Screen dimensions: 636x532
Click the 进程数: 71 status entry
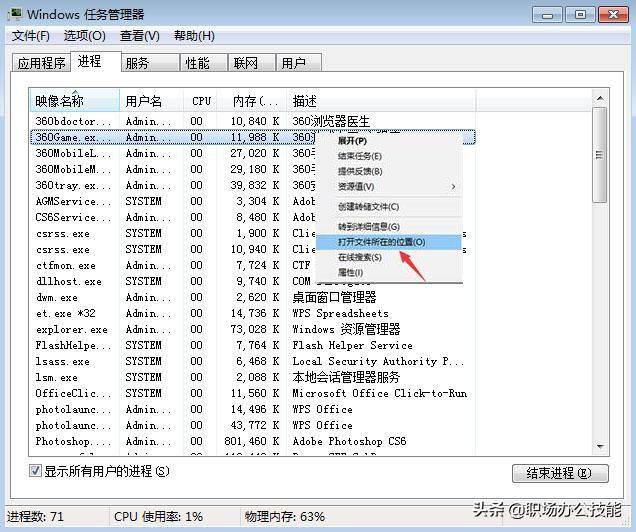(35, 517)
